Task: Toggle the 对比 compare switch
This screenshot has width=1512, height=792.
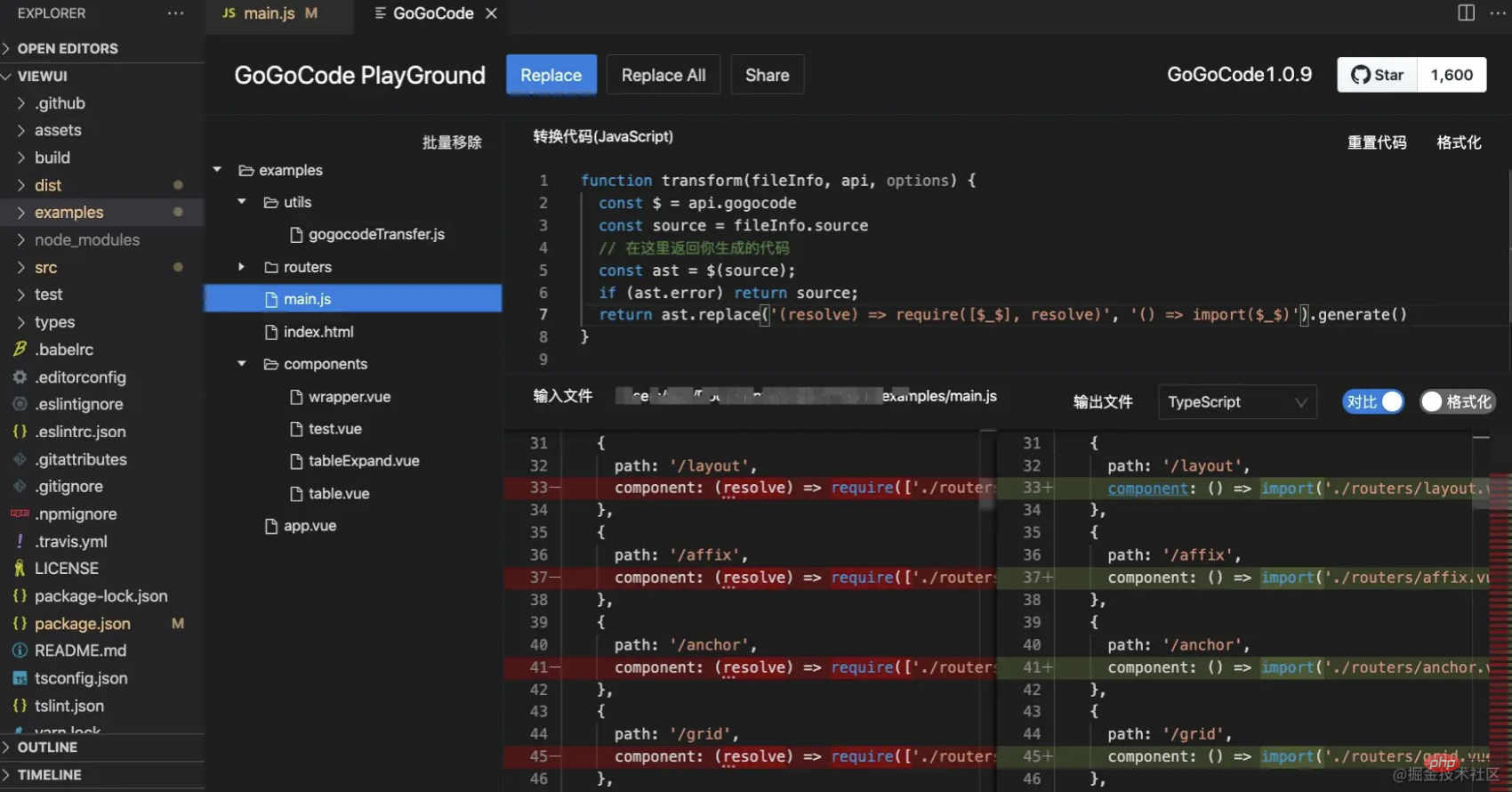Action: [x=1374, y=402]
